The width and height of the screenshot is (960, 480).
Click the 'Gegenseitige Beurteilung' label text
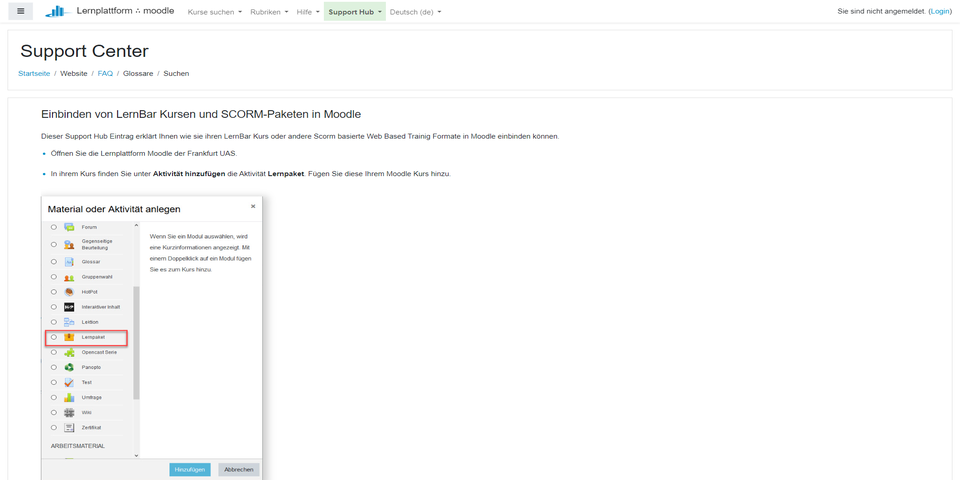coord(97,244)
